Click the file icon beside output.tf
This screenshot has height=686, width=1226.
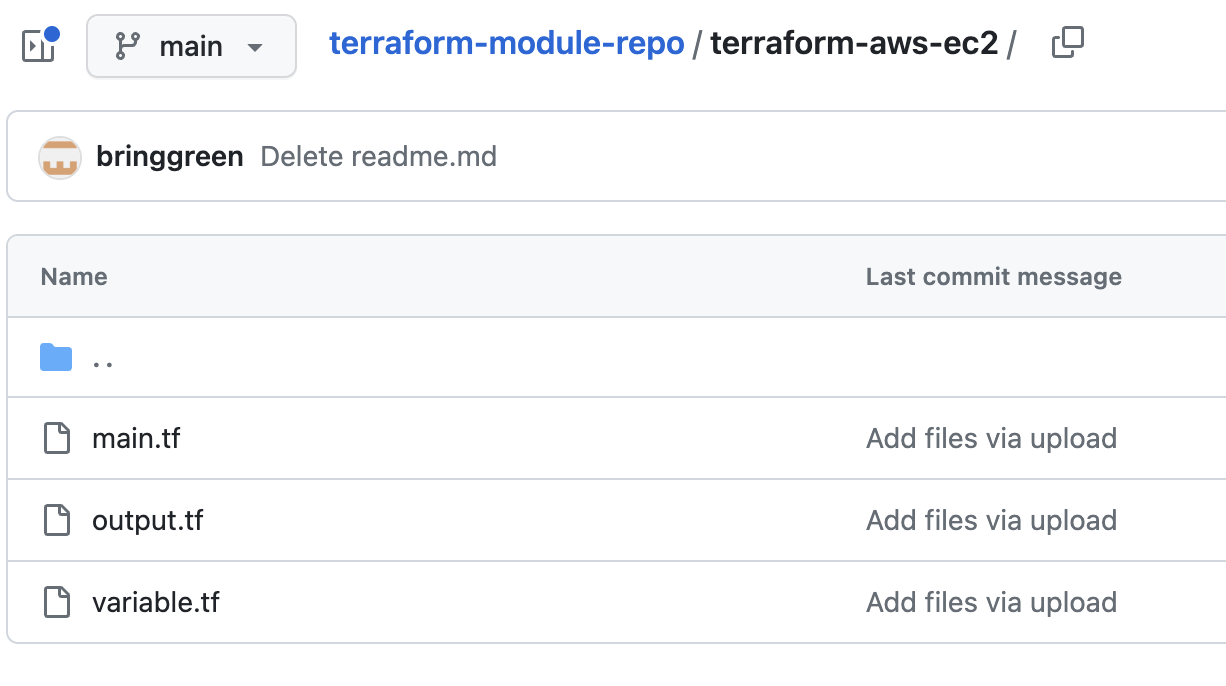(57, 520)
